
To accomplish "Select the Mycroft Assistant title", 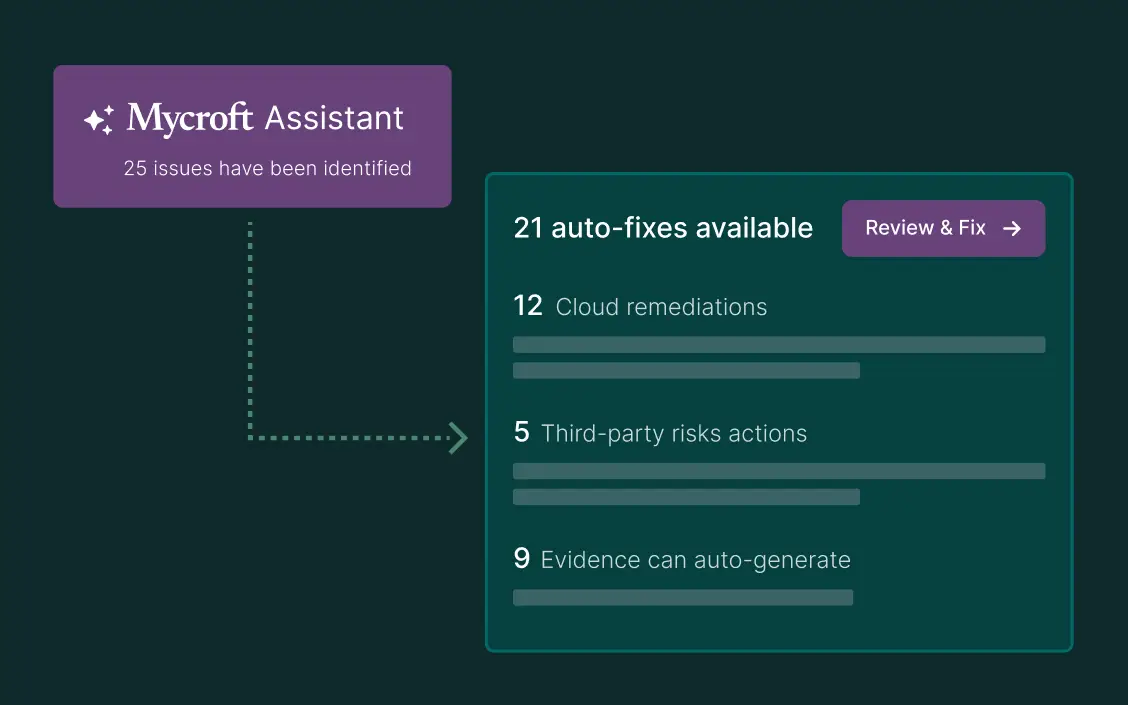I will pos(265,118).
